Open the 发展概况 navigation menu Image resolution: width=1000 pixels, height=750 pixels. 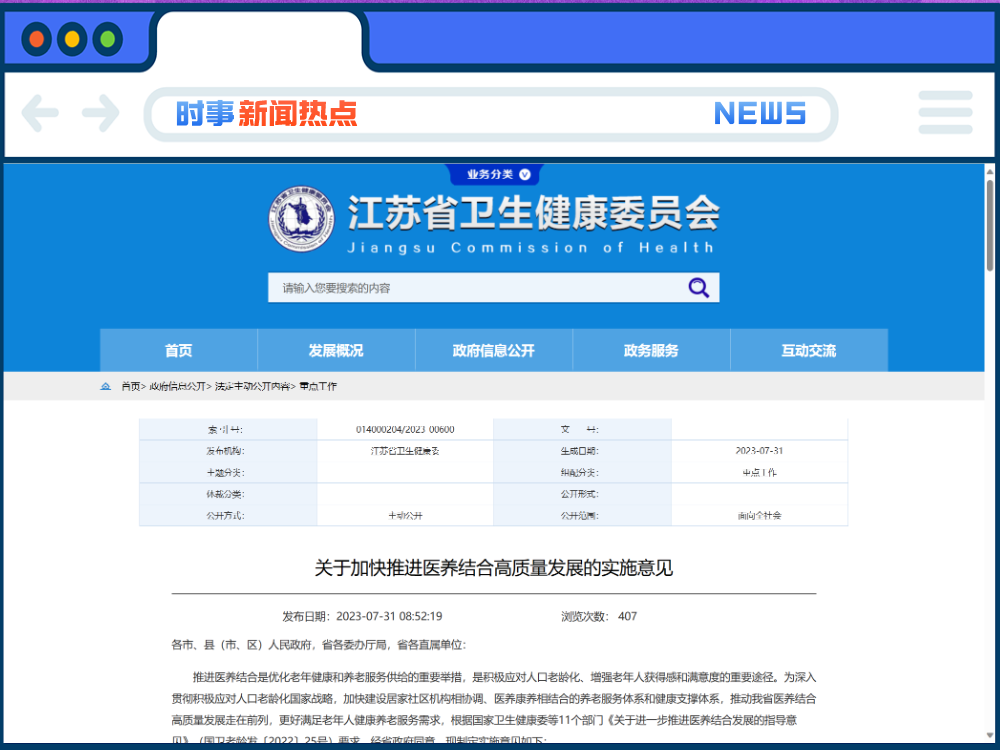pos(336,349)
